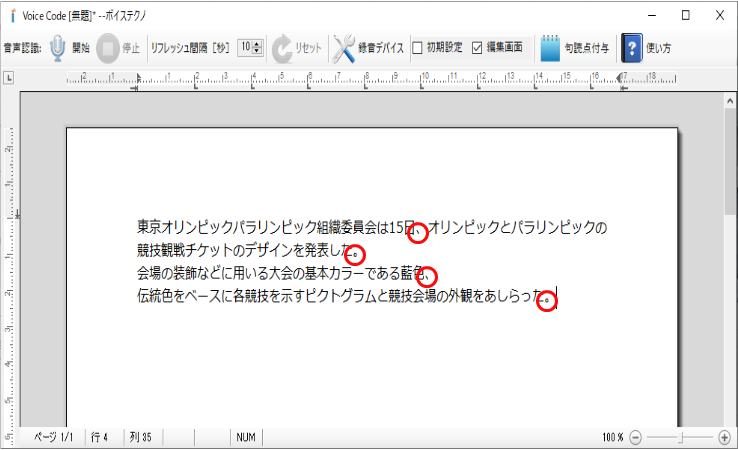Image resolution: width=738 pixels, height=450 pixels.
Task: Click the line starting with 競技観戦チケット
Action: (248, 250)
